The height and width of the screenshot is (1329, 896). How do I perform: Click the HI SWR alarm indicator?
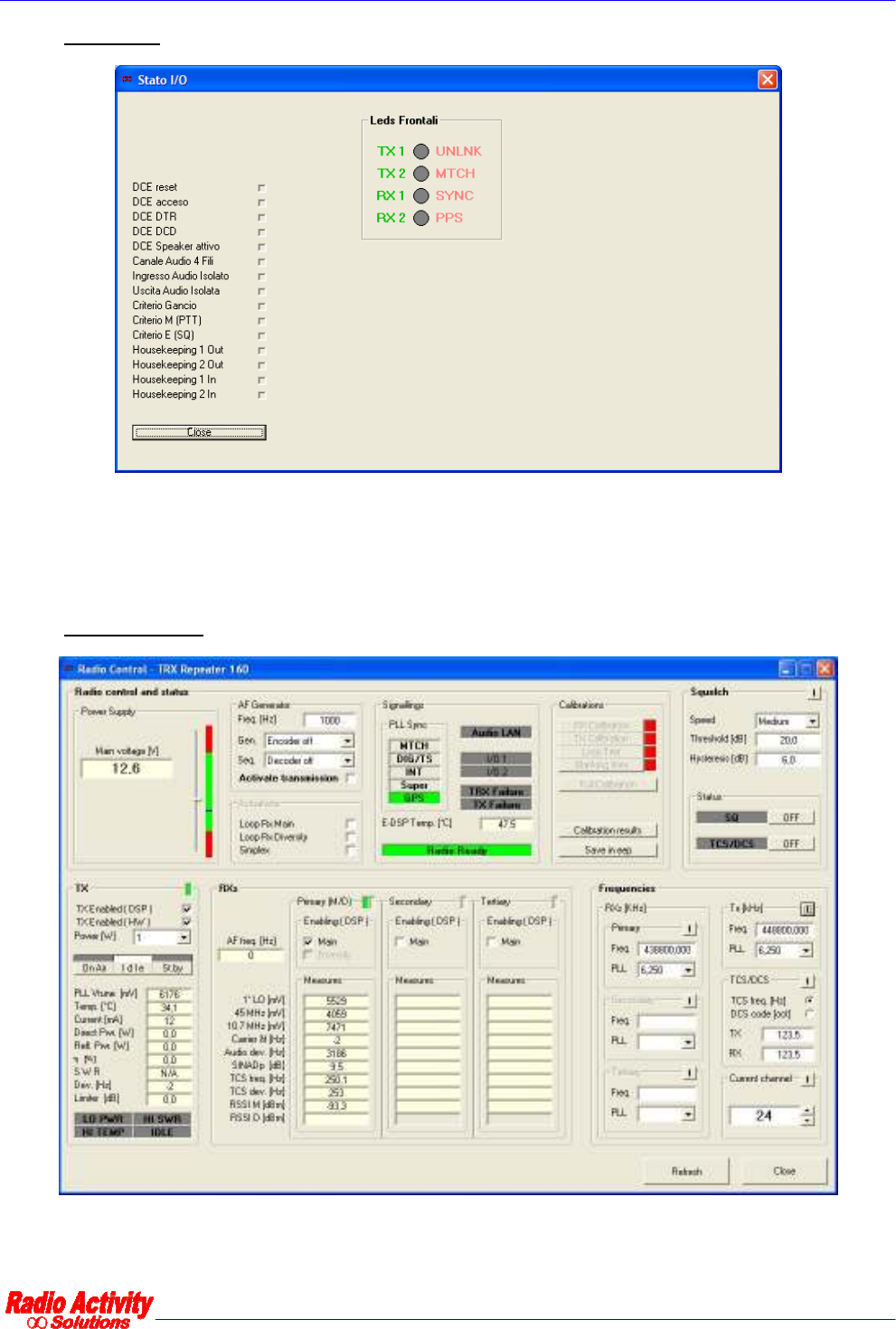162,1119
